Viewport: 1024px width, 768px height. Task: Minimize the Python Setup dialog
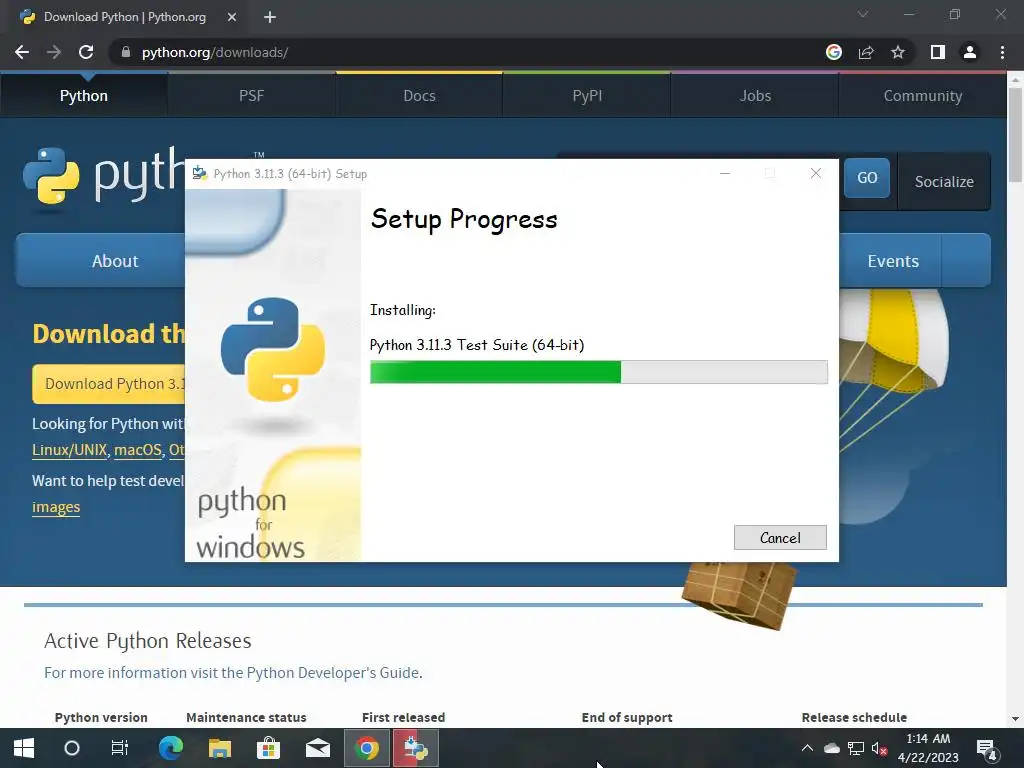pos(725,173)
